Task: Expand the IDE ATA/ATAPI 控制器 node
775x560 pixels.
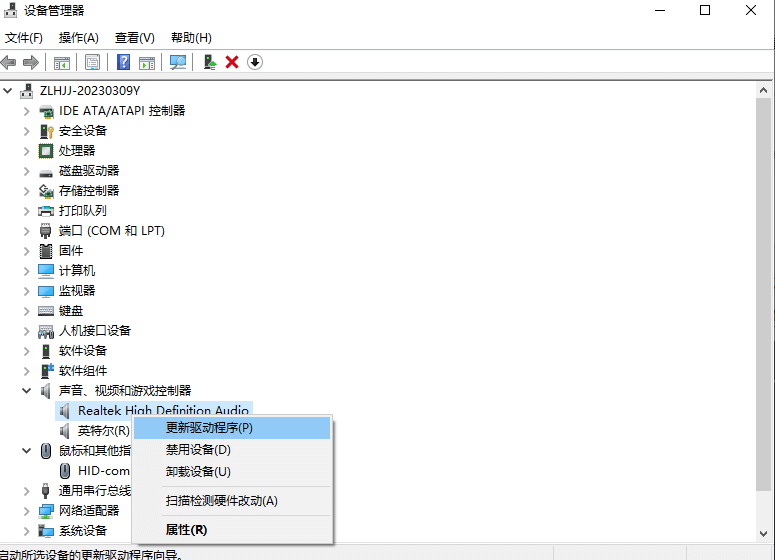Action: (27, 111)
